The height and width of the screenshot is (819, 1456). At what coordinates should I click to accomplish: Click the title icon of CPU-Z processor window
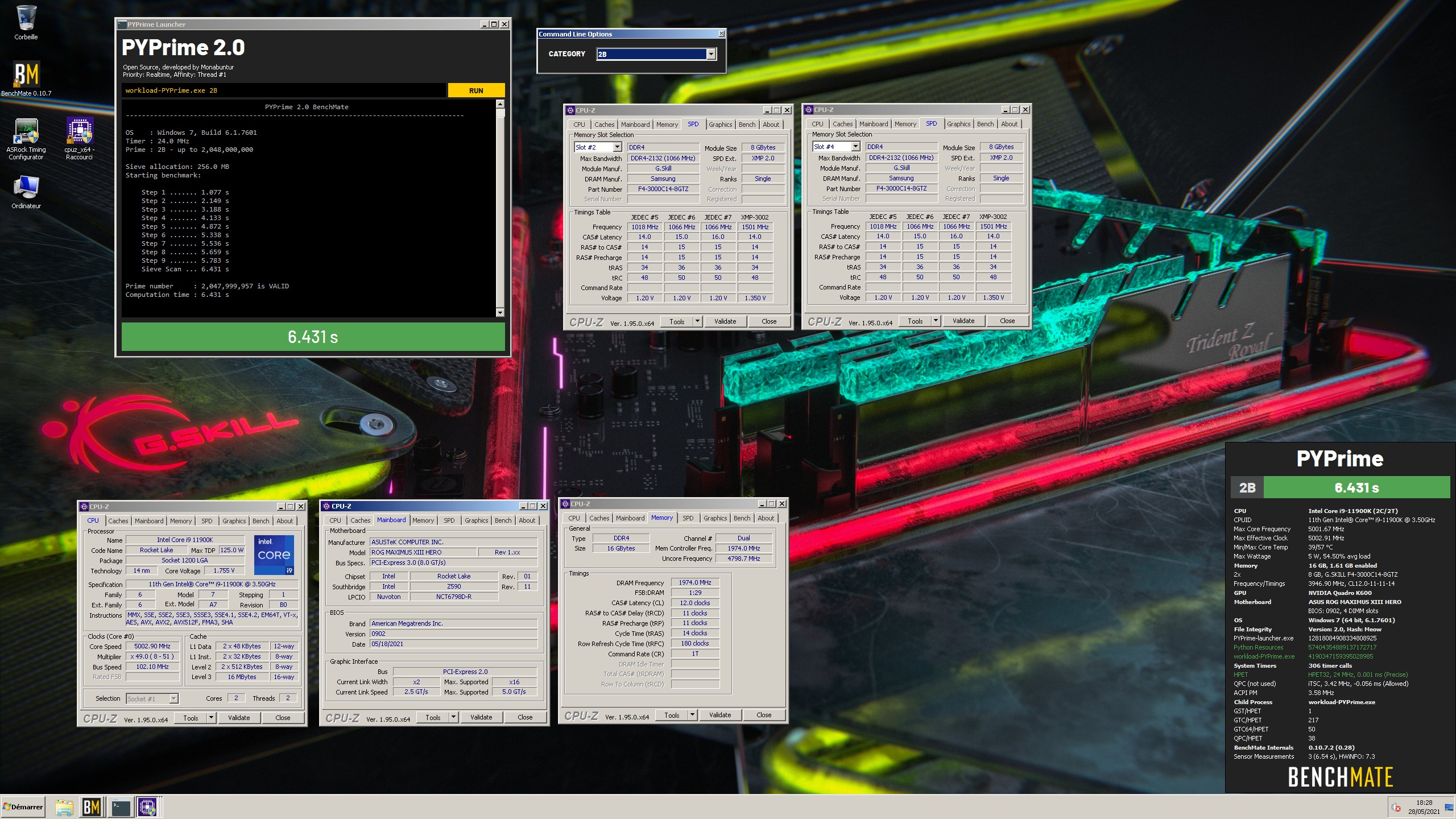tap(84, 507)
